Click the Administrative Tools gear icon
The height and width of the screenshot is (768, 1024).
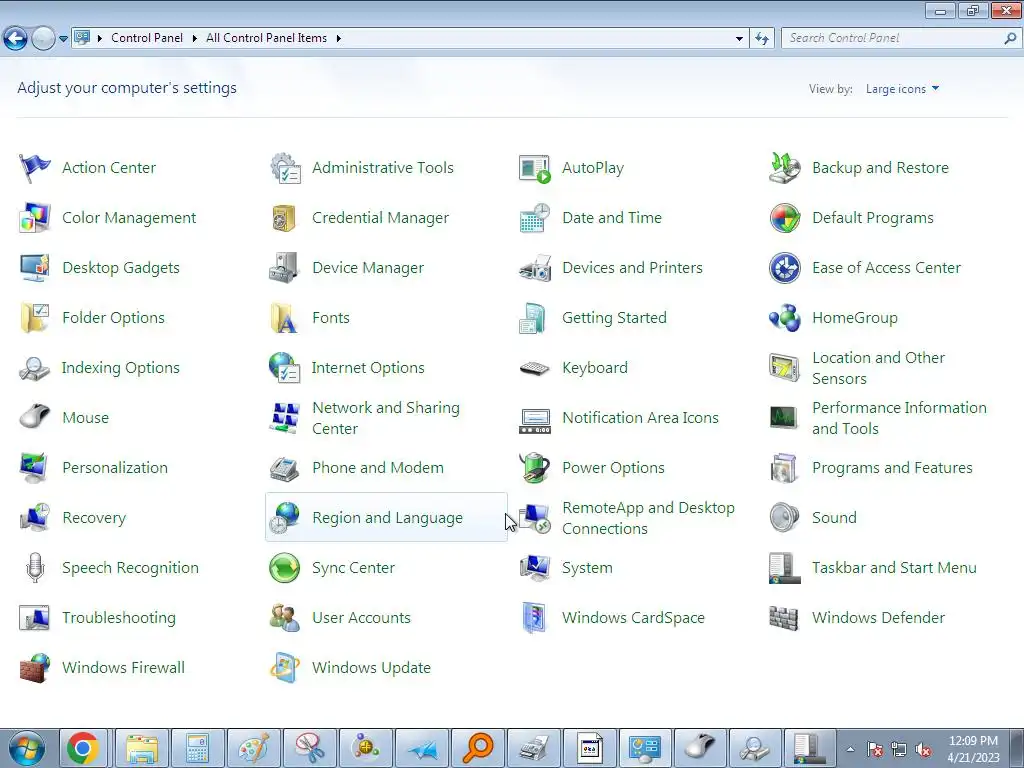tap(285, 168)
